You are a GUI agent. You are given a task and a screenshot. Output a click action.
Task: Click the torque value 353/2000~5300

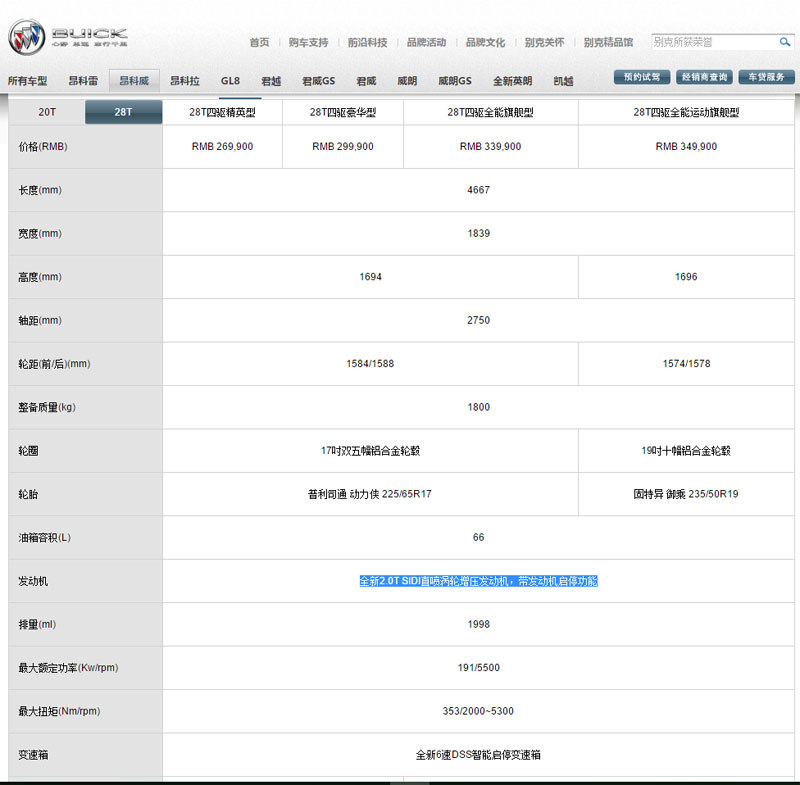[479, 711]
